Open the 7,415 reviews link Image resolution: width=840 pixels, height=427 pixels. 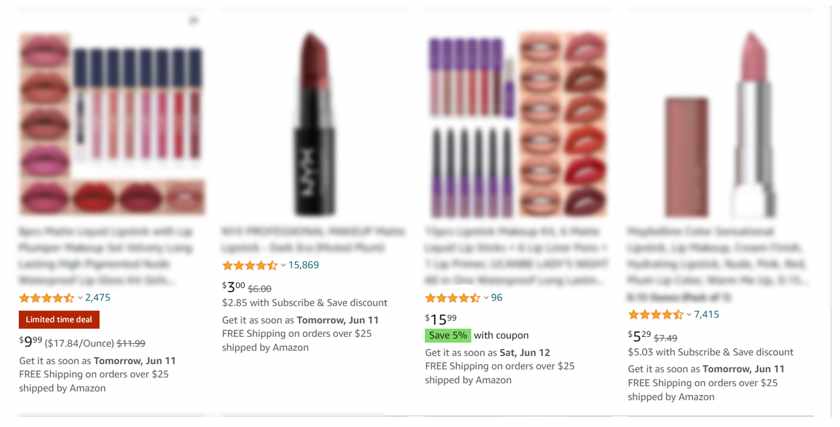click(706, 314)
